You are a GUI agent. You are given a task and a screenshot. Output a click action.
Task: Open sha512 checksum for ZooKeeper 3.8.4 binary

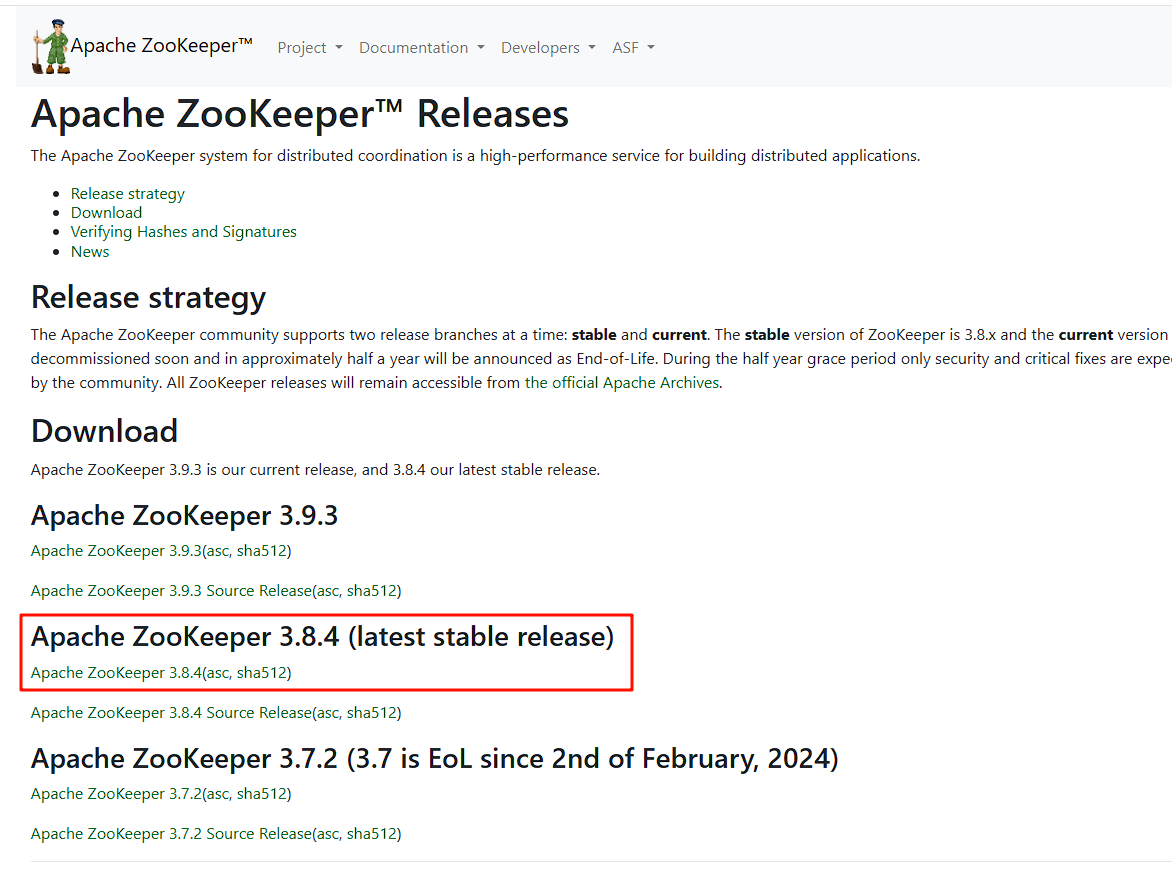[261, 673]
